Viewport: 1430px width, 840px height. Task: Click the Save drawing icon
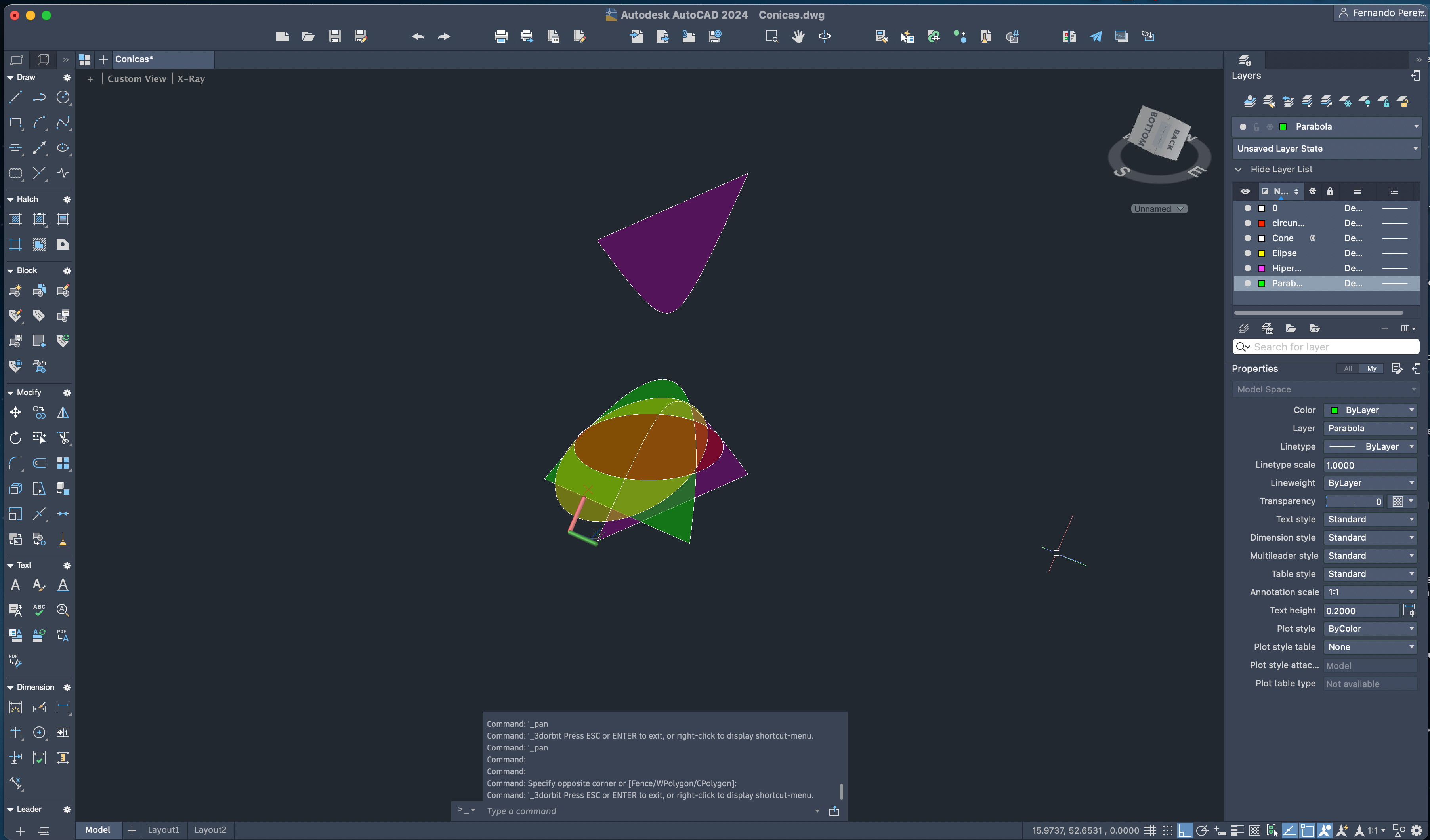tap(335, 36)
